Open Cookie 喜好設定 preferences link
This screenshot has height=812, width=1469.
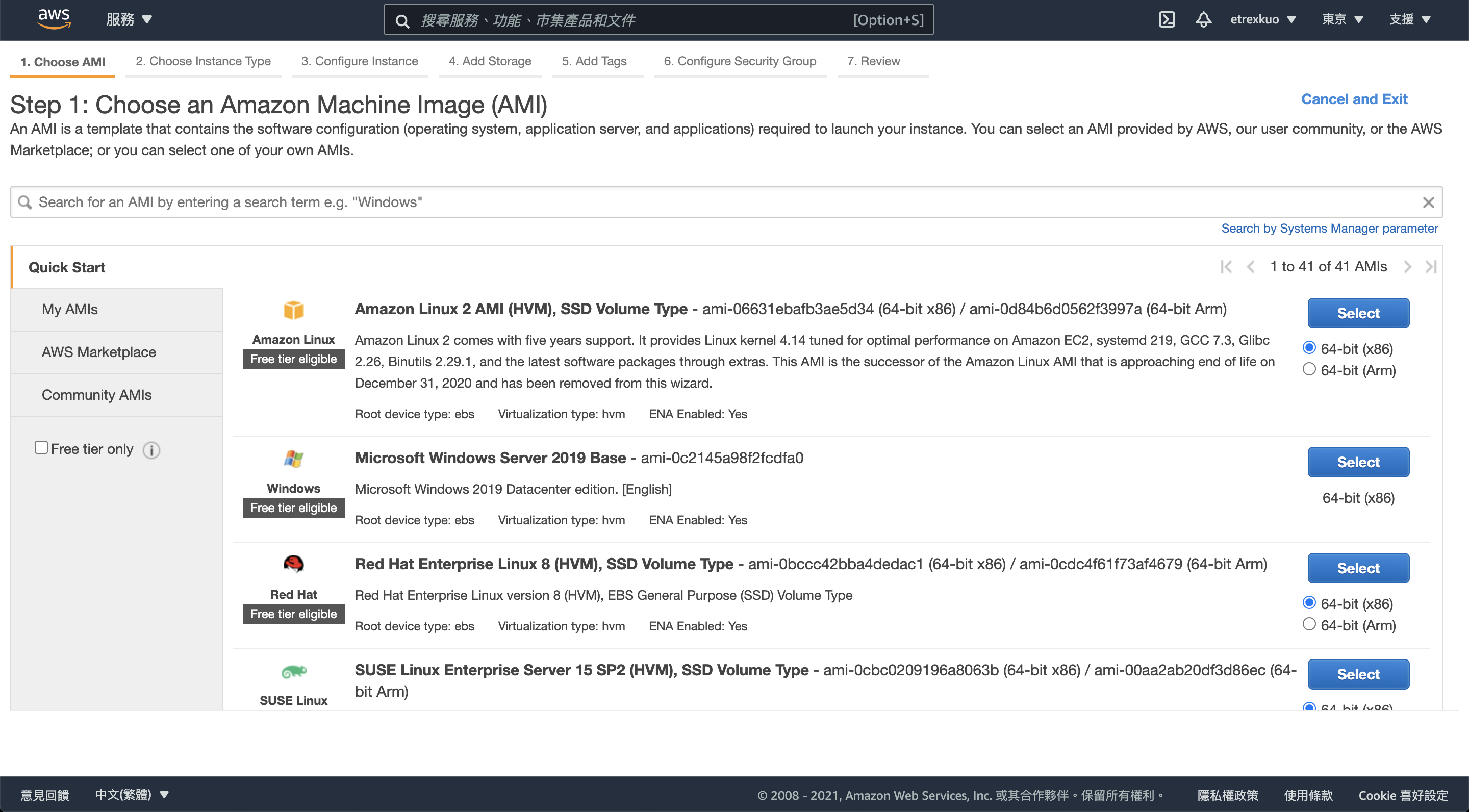[x=1403, y=795]
